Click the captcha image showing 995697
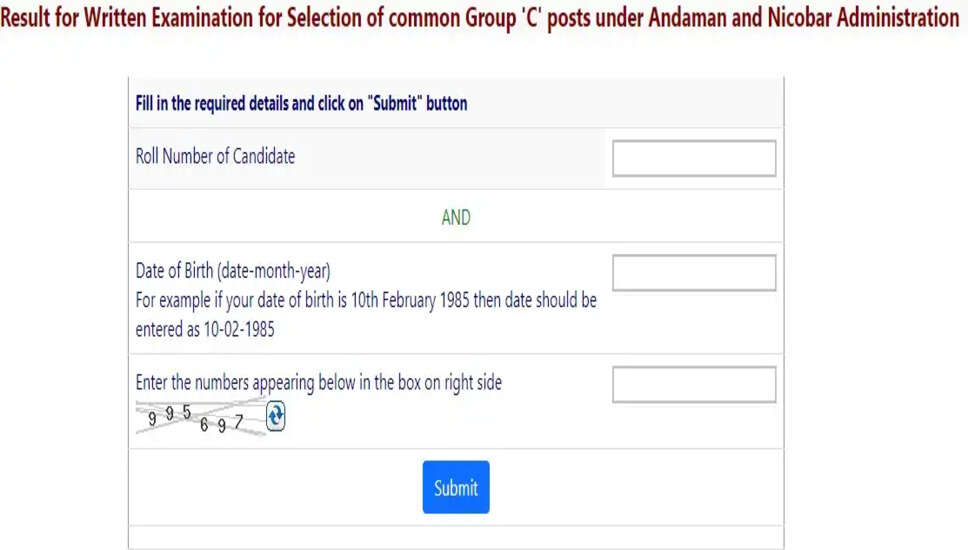This screenshot has height=550, width=968. tap(200, 418)
